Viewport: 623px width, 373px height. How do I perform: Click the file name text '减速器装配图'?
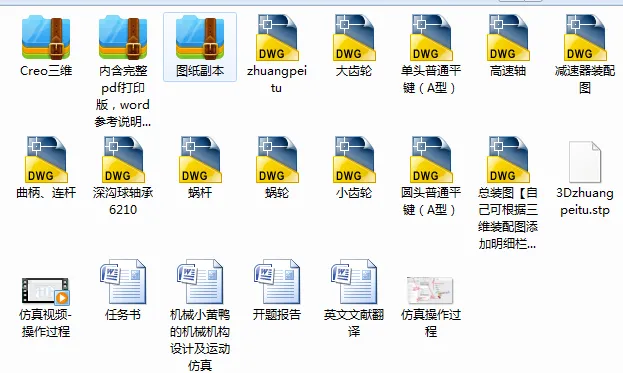point(585,79)
